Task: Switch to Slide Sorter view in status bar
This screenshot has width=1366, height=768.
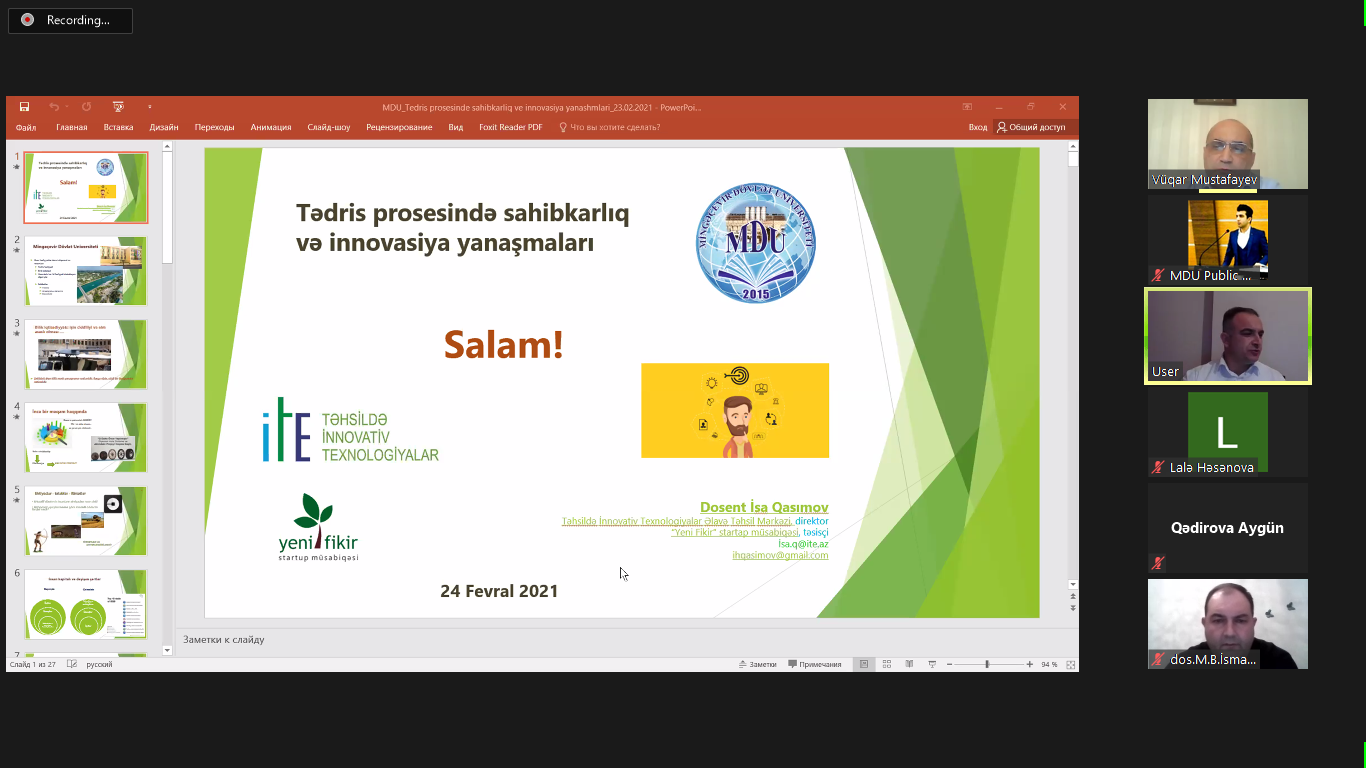Action: coord(886,664)
